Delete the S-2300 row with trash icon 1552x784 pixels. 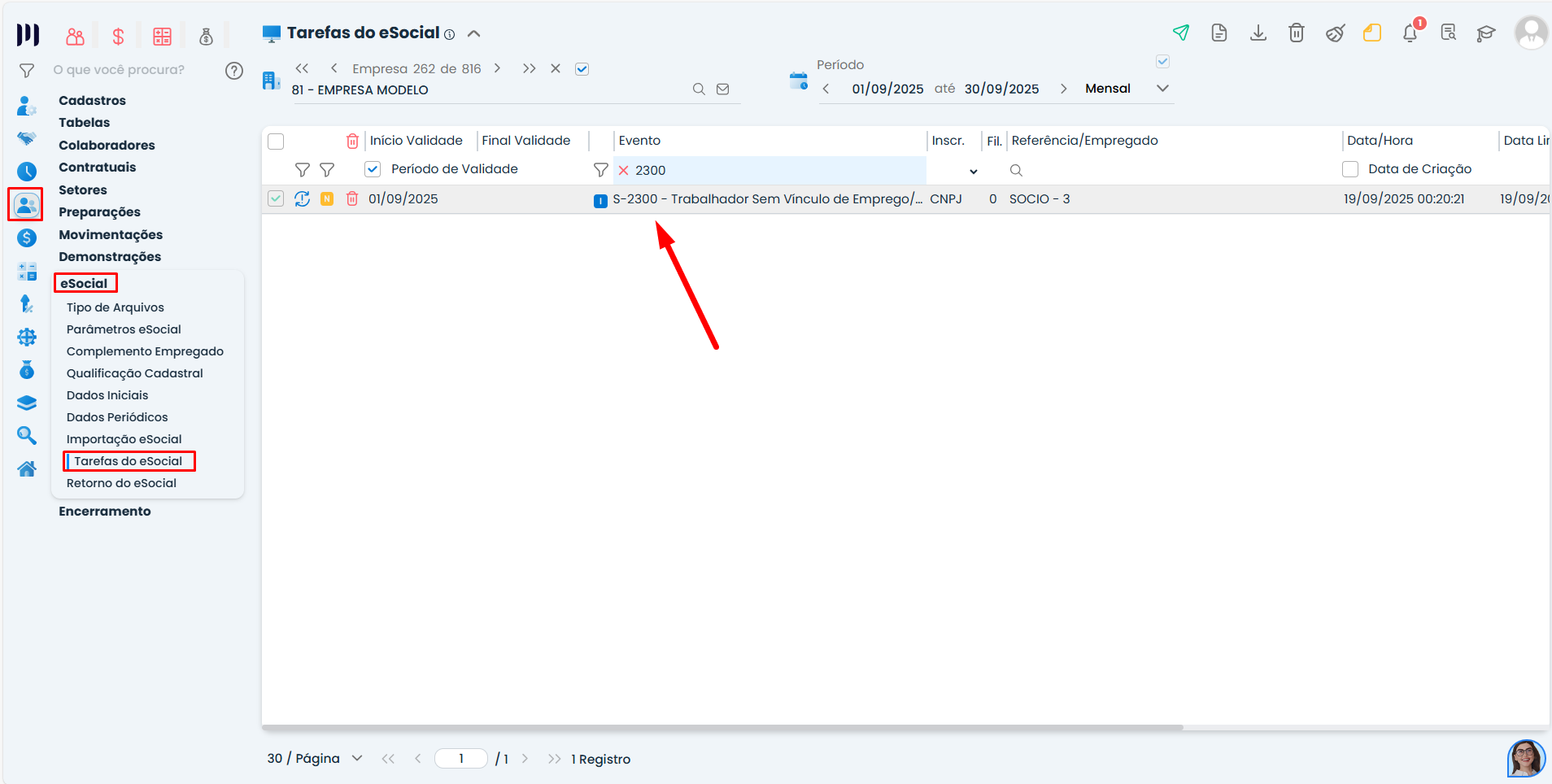[x=352, y=198]
